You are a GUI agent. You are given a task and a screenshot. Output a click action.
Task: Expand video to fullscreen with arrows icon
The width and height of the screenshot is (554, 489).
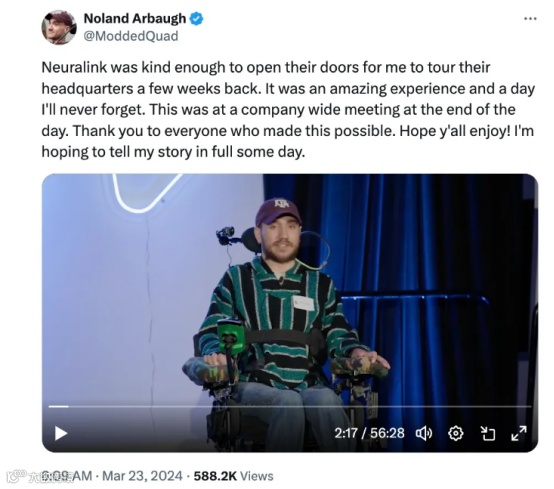click(x=519, y=433)
